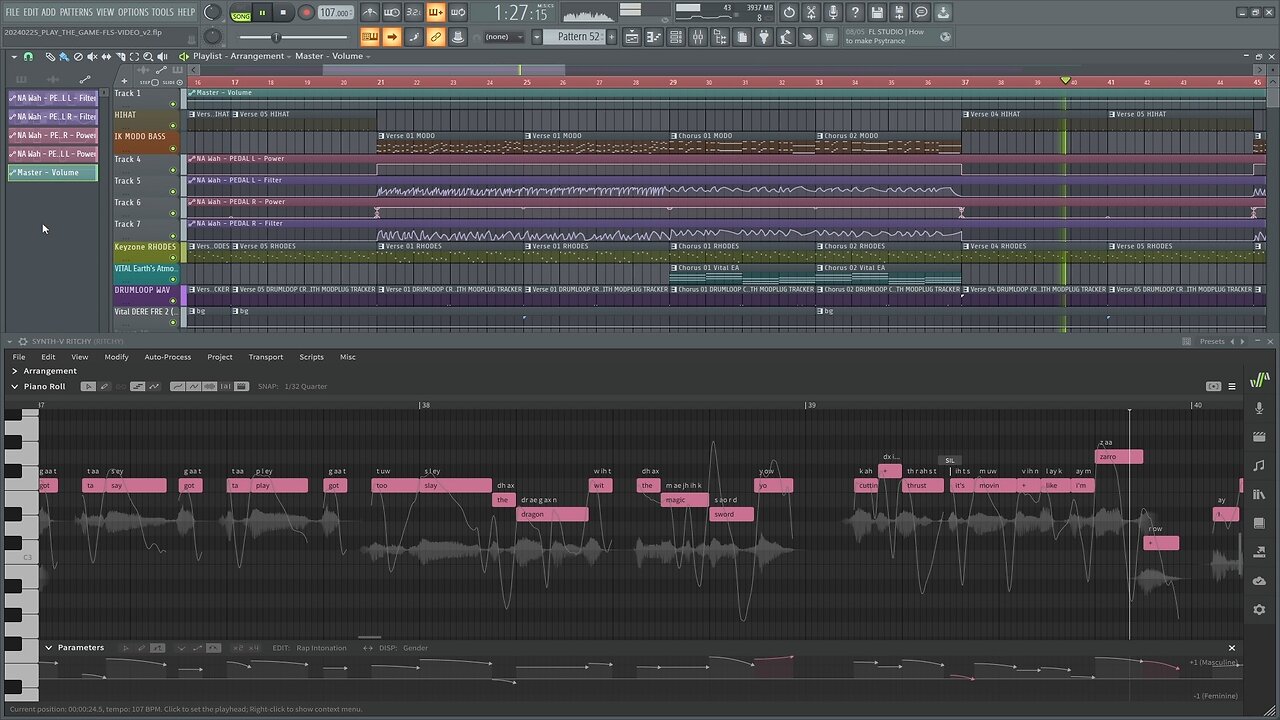1280x720 pixels.
Task: Click the 'dragon' note in piano roll
Action: [552, 514]
